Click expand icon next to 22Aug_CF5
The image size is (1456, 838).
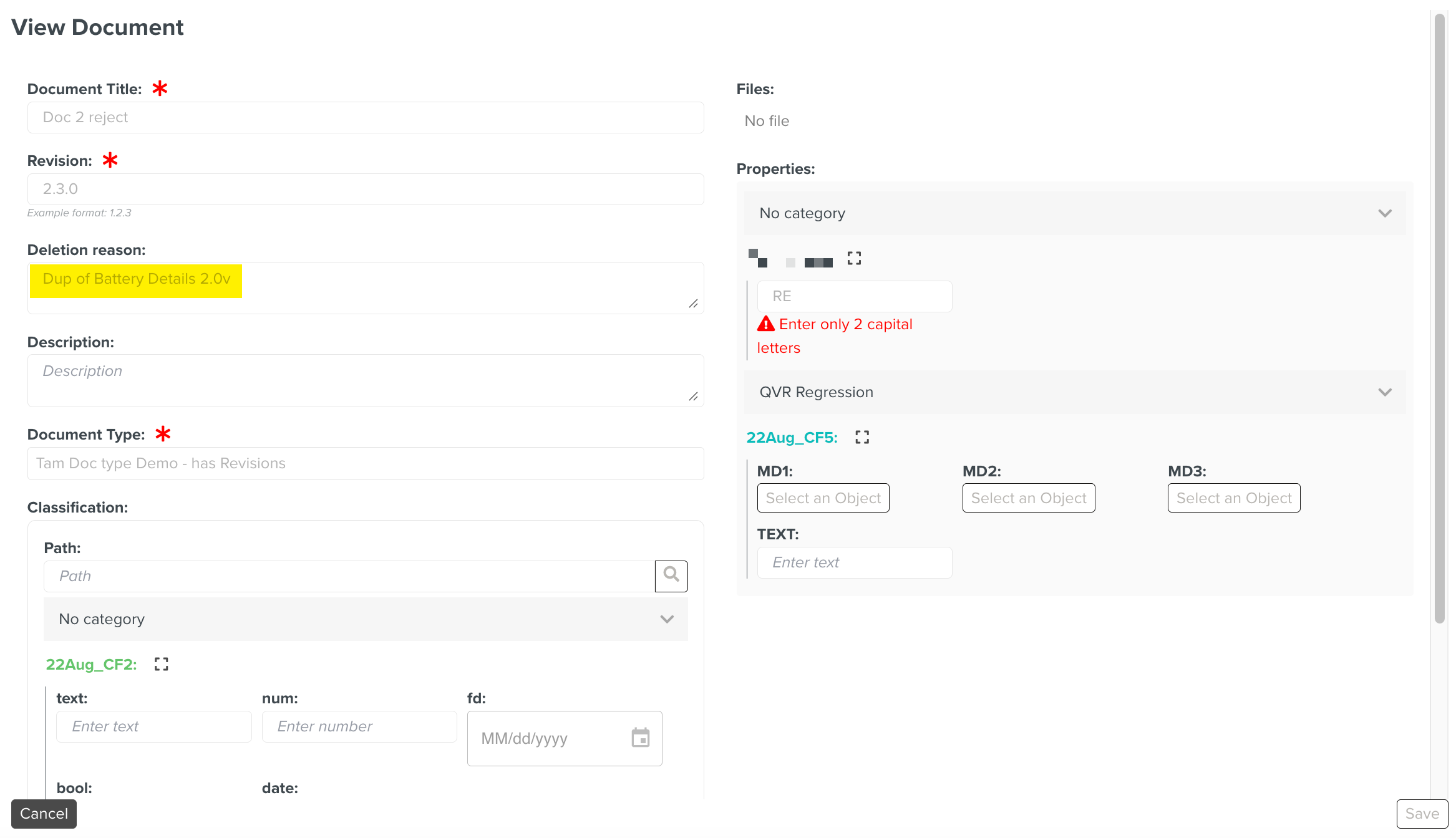tap(862, 437)
